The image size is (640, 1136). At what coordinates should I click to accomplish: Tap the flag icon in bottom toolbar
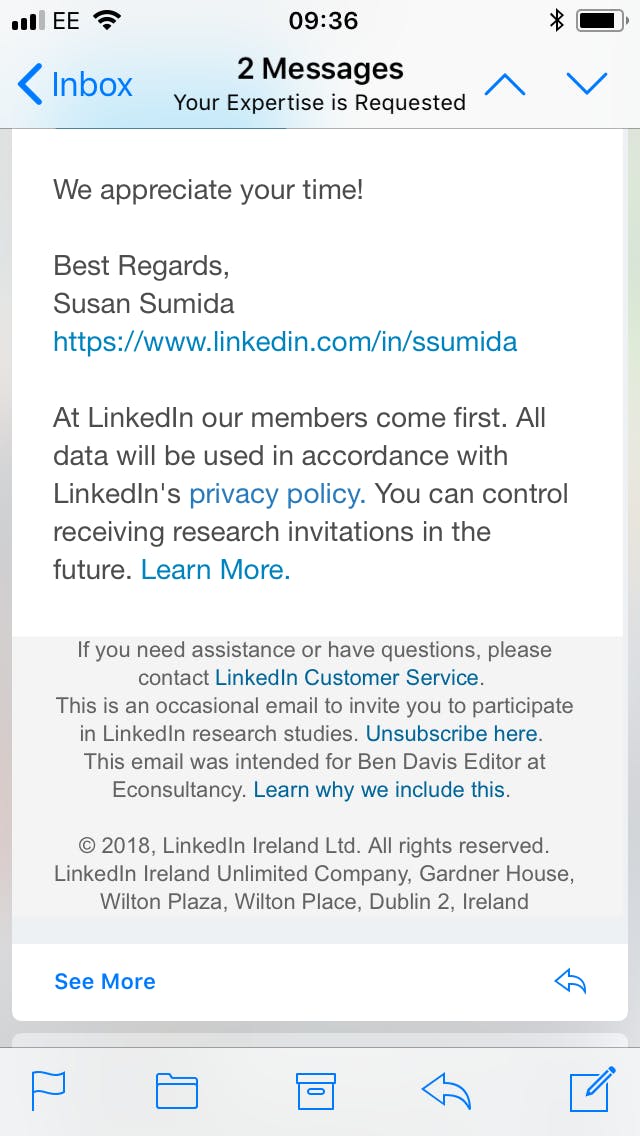coord(48,1090)
